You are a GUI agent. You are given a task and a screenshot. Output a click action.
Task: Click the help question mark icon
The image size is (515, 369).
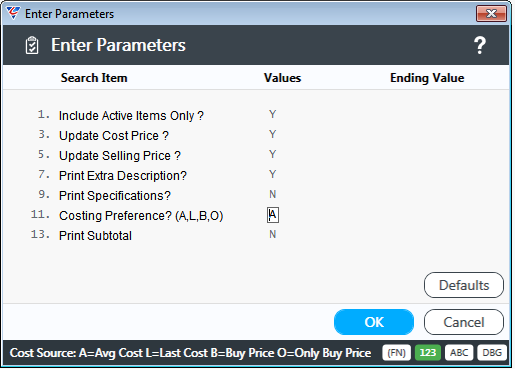click(480, 45)
